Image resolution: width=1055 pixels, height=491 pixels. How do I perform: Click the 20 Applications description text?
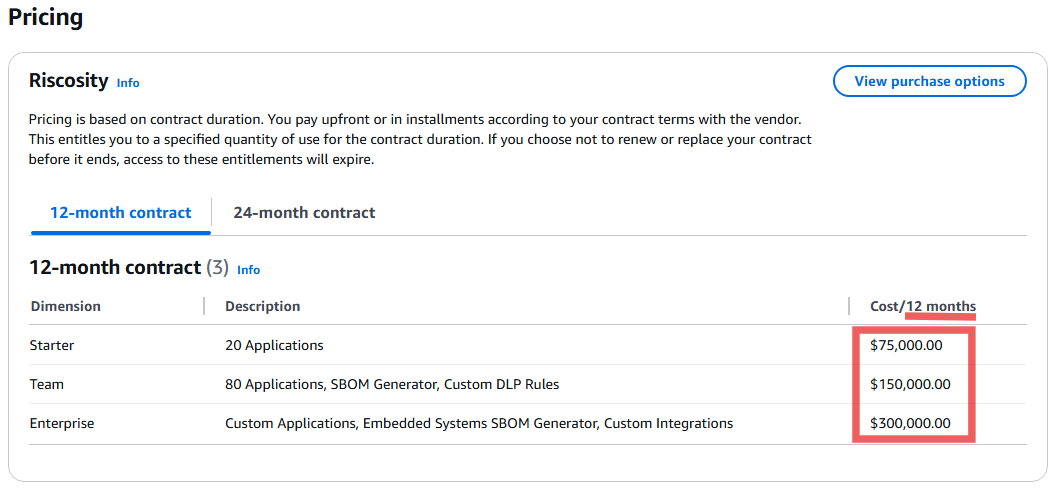(x=274, y=346)
